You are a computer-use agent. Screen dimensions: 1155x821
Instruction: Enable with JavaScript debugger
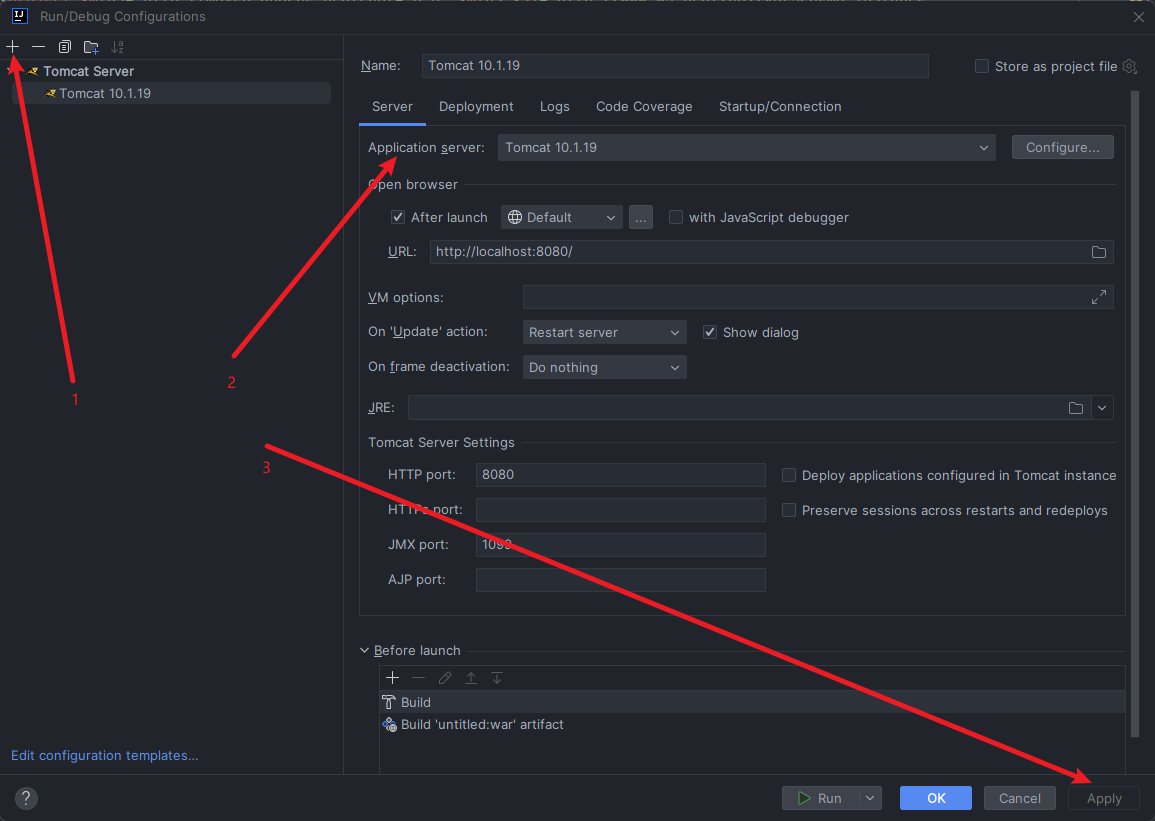pos(675,217)
